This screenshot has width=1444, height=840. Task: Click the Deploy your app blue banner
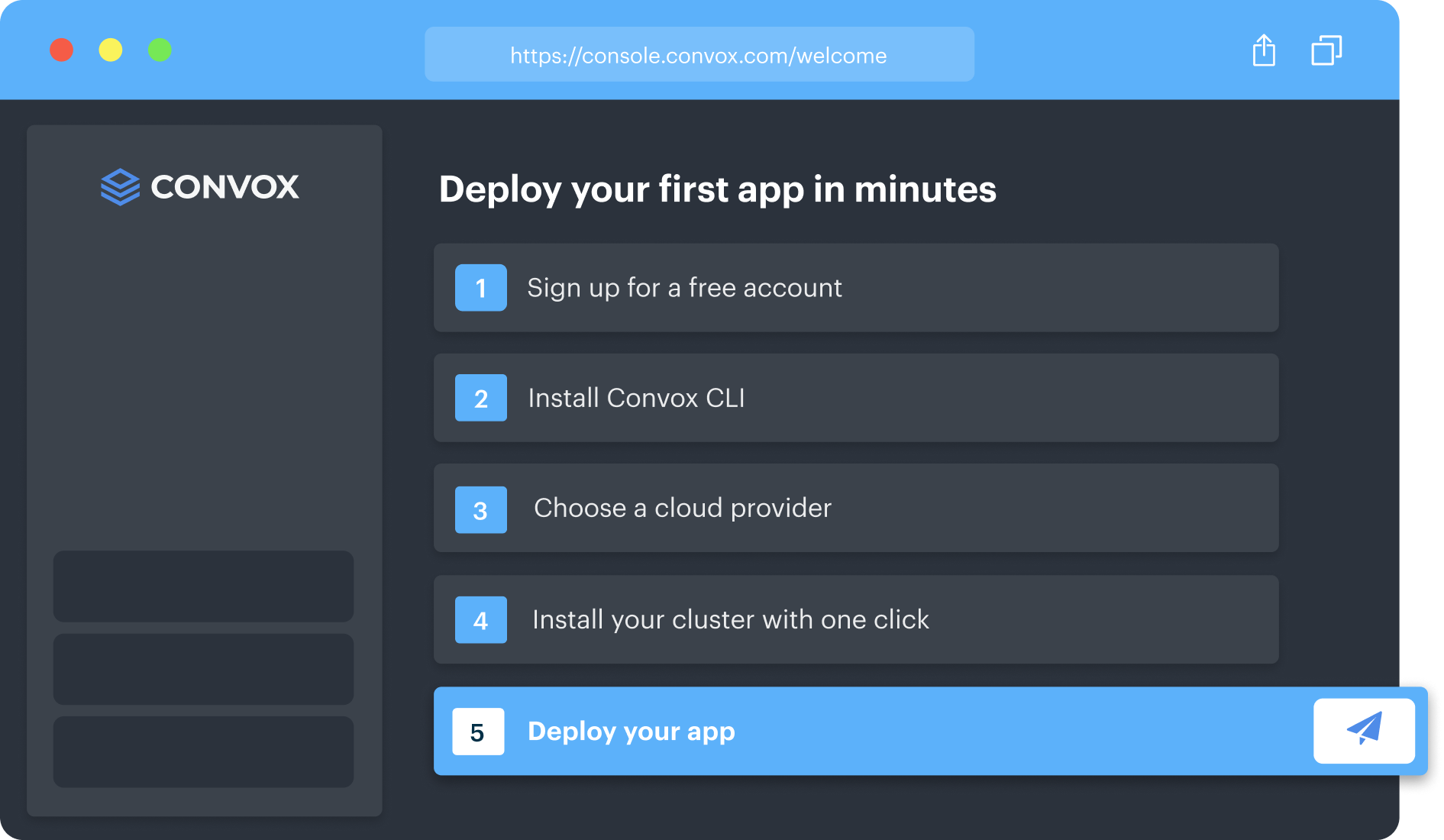pos(855,731)
